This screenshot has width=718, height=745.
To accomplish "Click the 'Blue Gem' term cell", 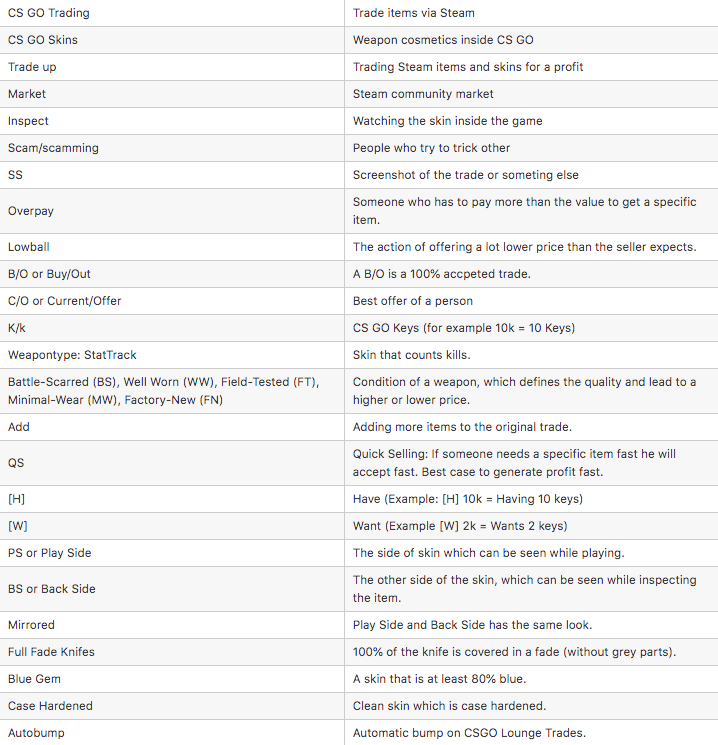I will click(35, 679).
